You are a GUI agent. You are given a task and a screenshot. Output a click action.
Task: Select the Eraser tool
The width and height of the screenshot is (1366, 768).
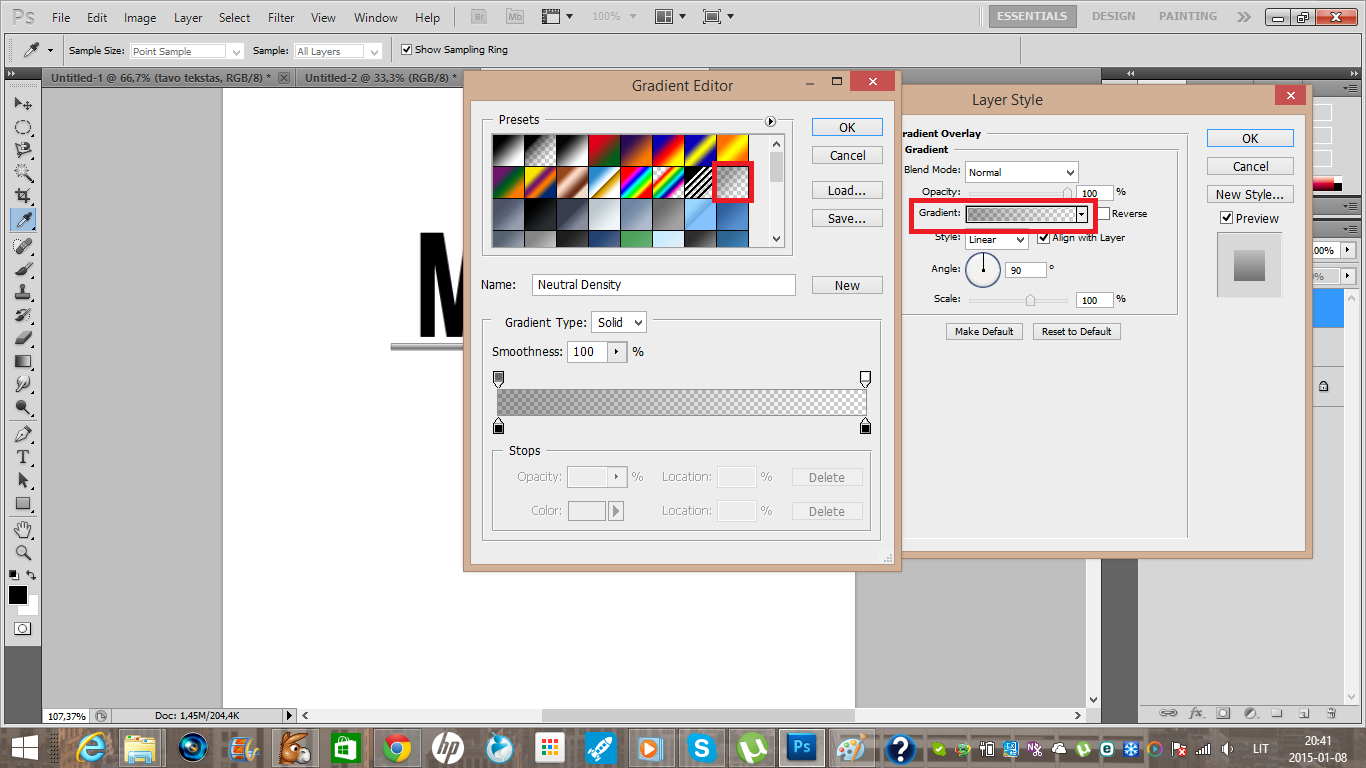(22, 338)
